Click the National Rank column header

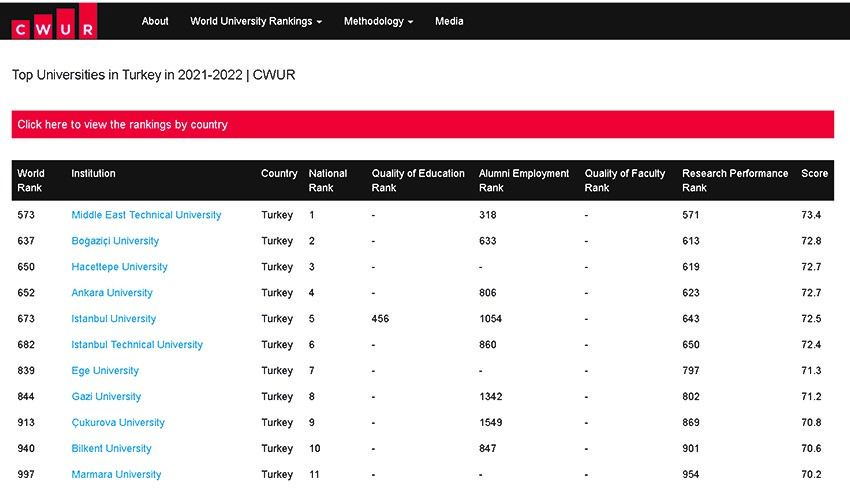coord(327,180)
